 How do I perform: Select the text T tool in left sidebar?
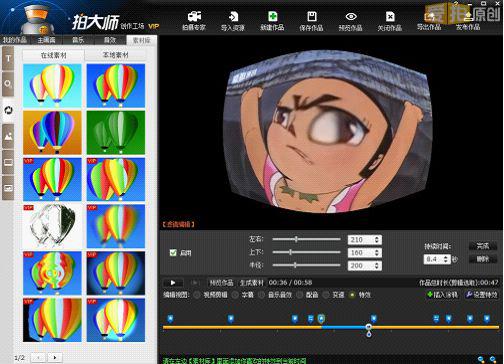pyautogui.click(x=8, y=59)
